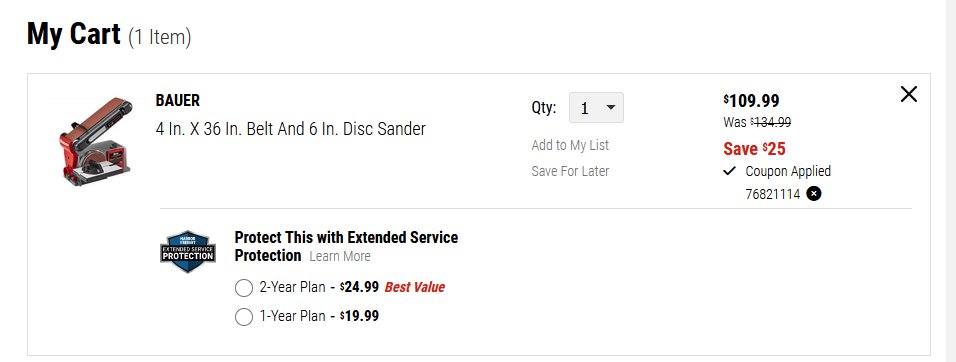This screenshot has height=362, width=956.
Task: Open the Qty quantity dropdown
Action: click(x=596, y=108)
